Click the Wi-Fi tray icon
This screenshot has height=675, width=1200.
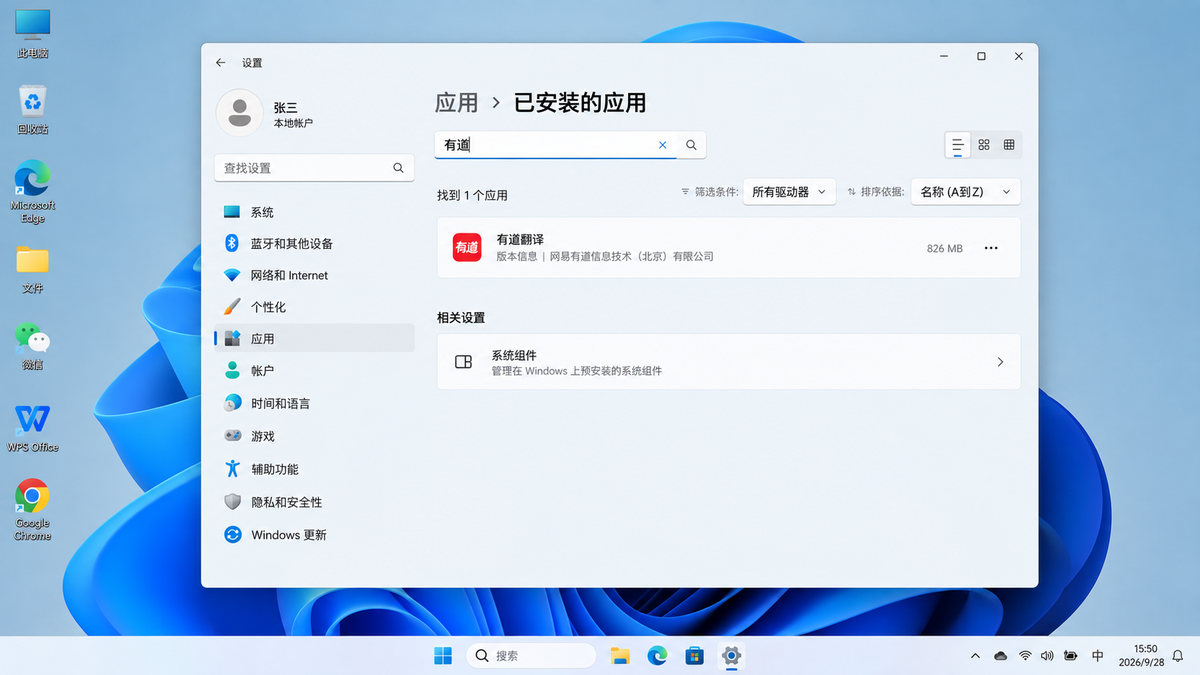(x=1025, y=656)
